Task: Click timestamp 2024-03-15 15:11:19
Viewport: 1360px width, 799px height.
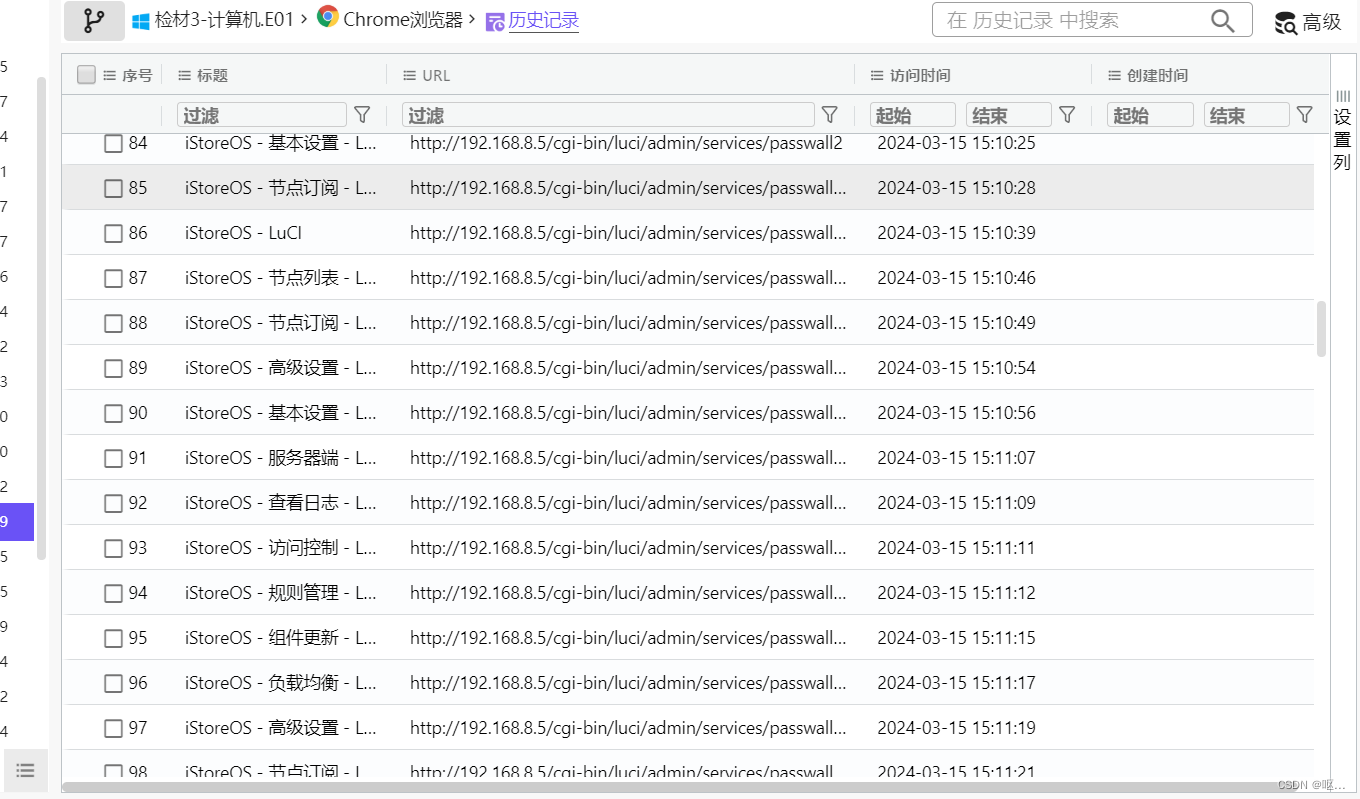Action: (956, 728)
